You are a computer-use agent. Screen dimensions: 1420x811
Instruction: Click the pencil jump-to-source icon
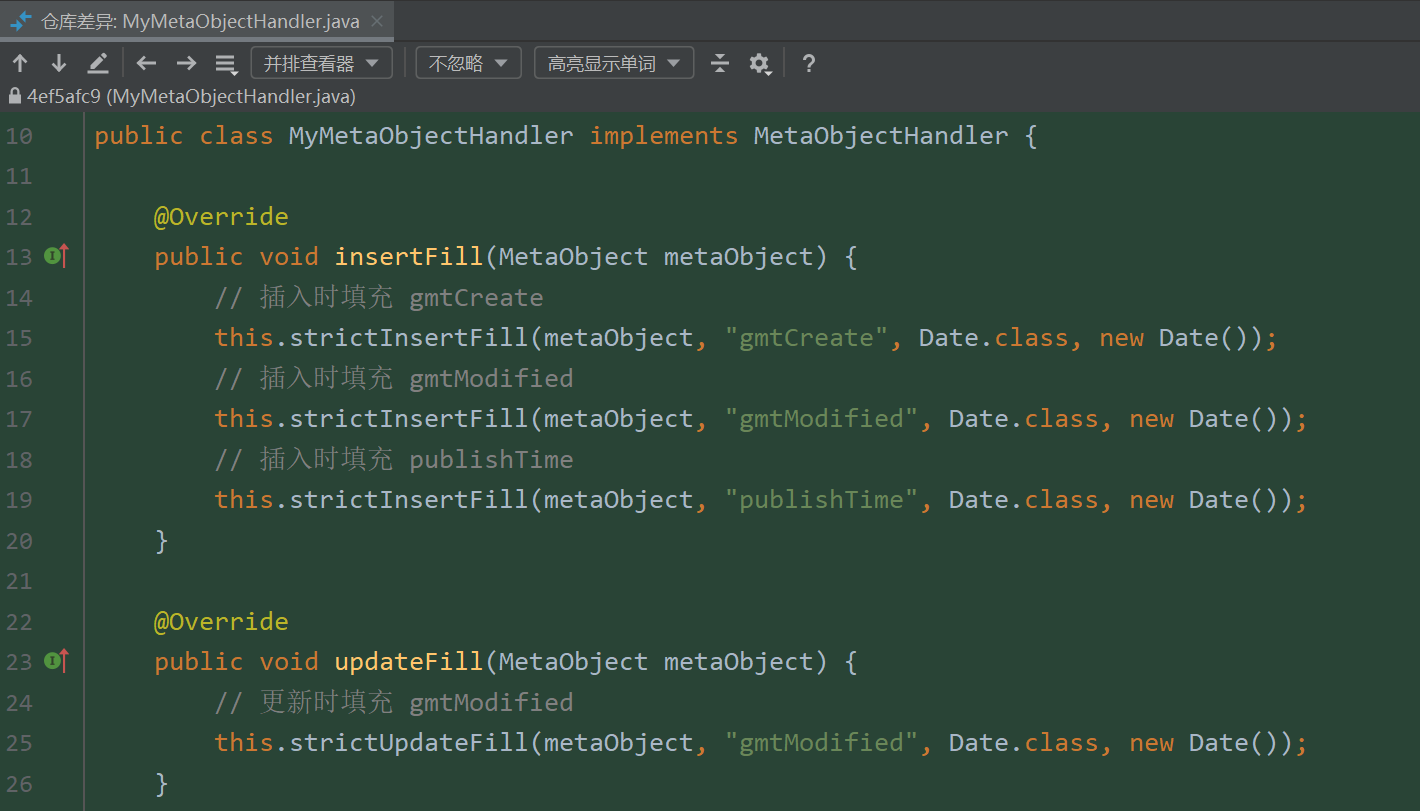tap(98, 64)
